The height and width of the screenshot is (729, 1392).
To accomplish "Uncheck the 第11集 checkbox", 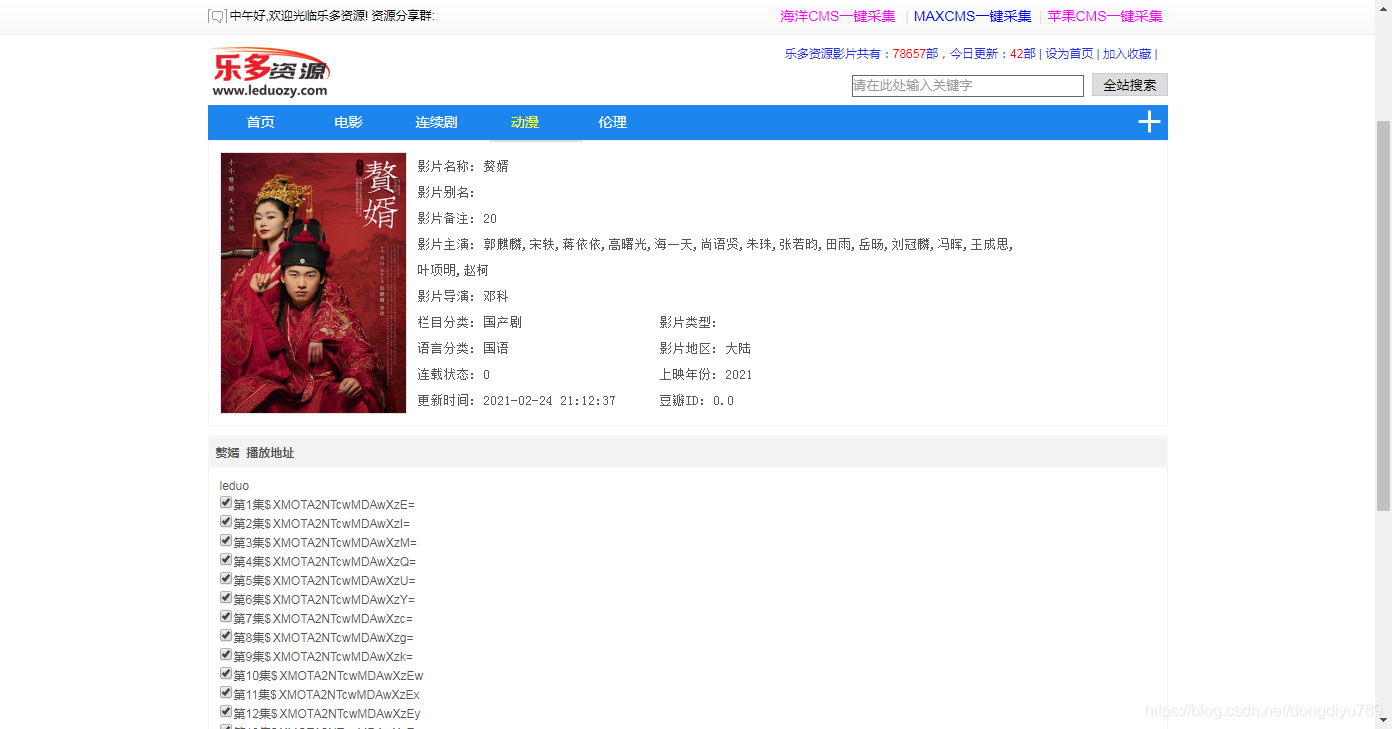I will (226, 693).
